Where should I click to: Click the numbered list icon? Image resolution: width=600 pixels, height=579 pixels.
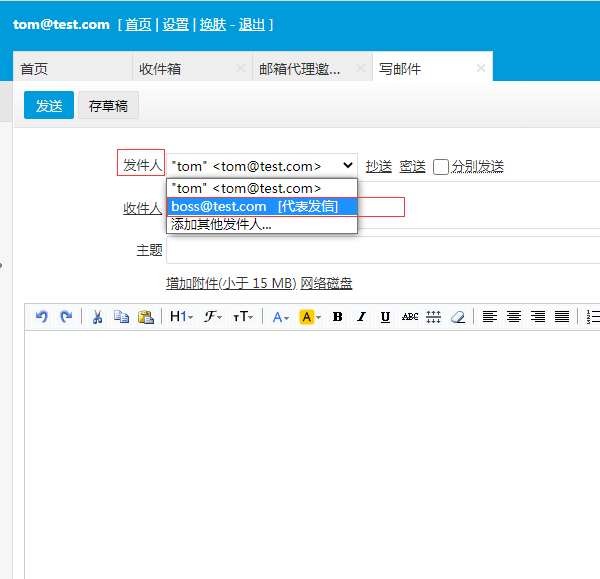pos(593,317)
